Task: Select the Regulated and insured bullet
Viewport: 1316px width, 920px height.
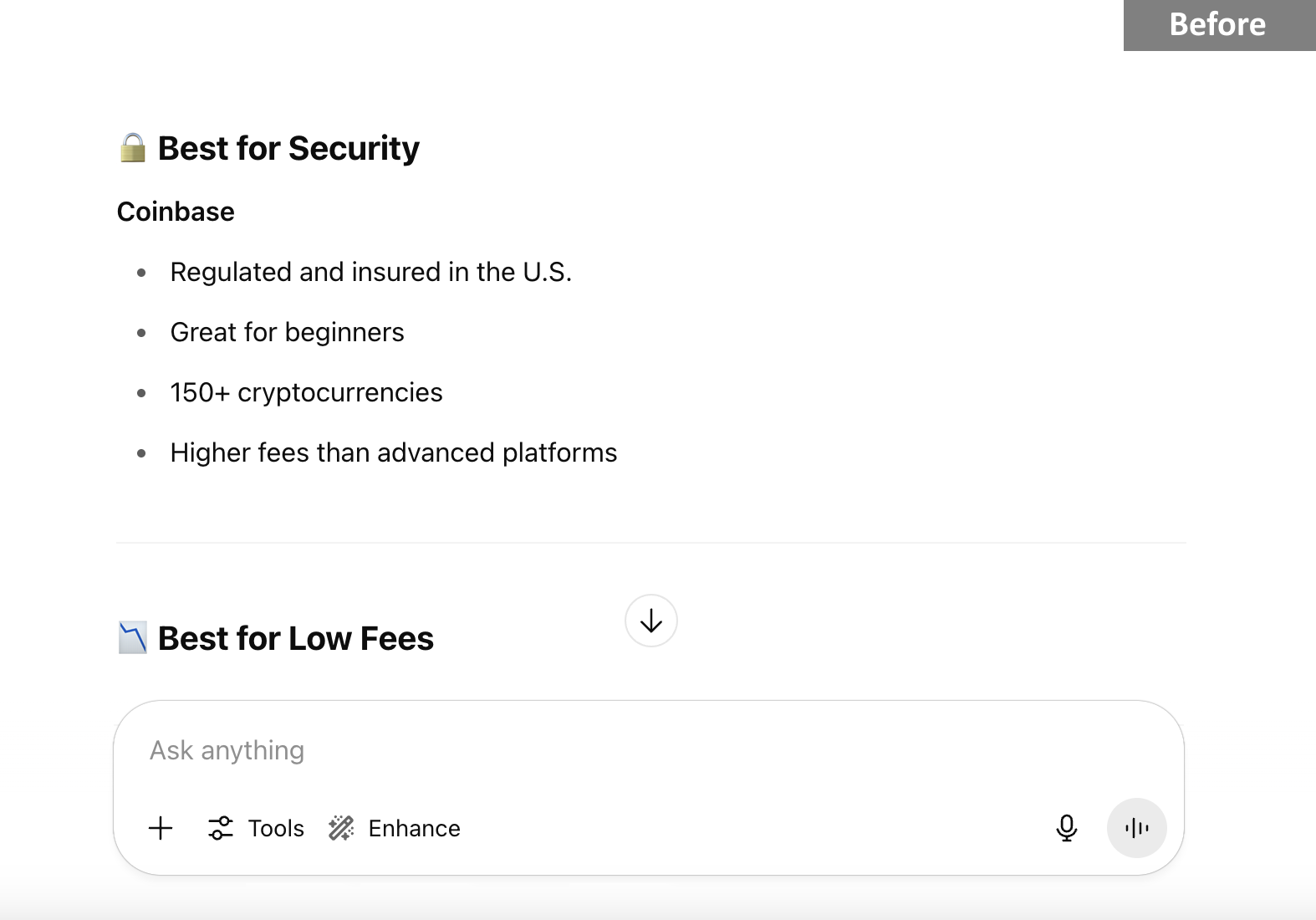Action: point(371,272)
